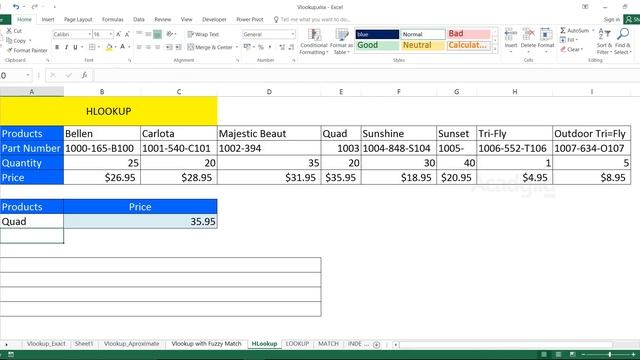Add a new sheet with plus icon
The image size is (640, 360).
(x=376, y=344)
